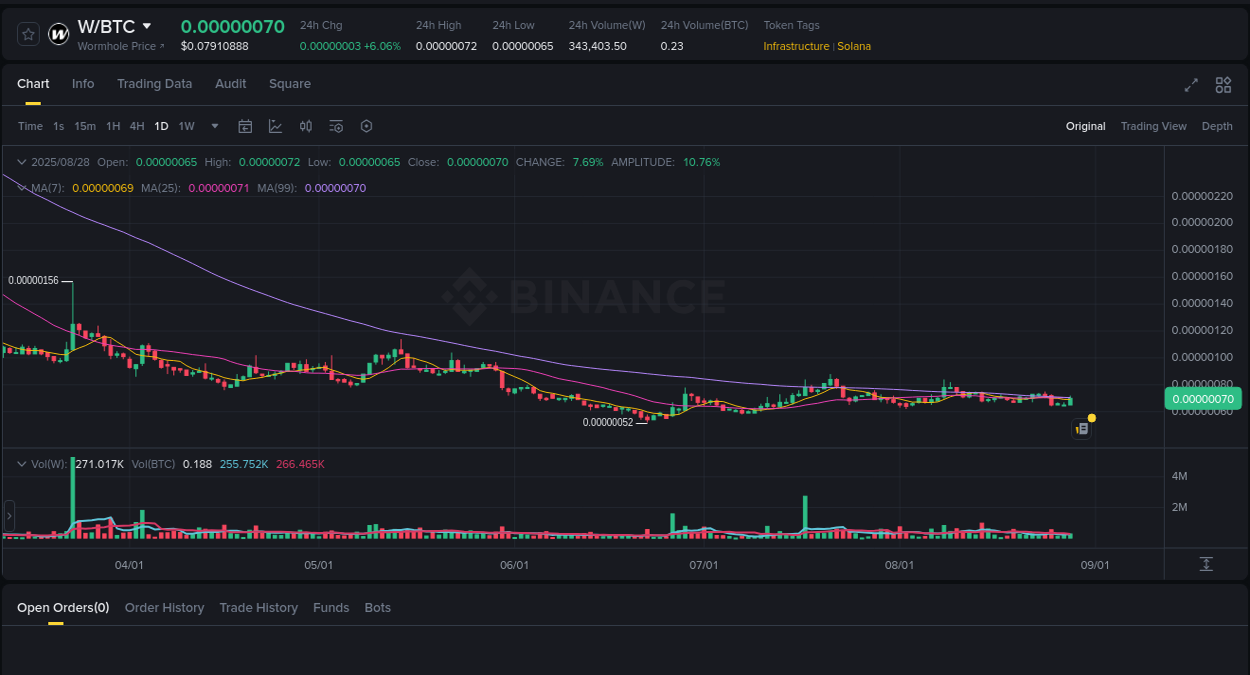The image size is (1250, 675).
Task: Open the extra time intervals dropdown
Action: click(x=214, y=126)
